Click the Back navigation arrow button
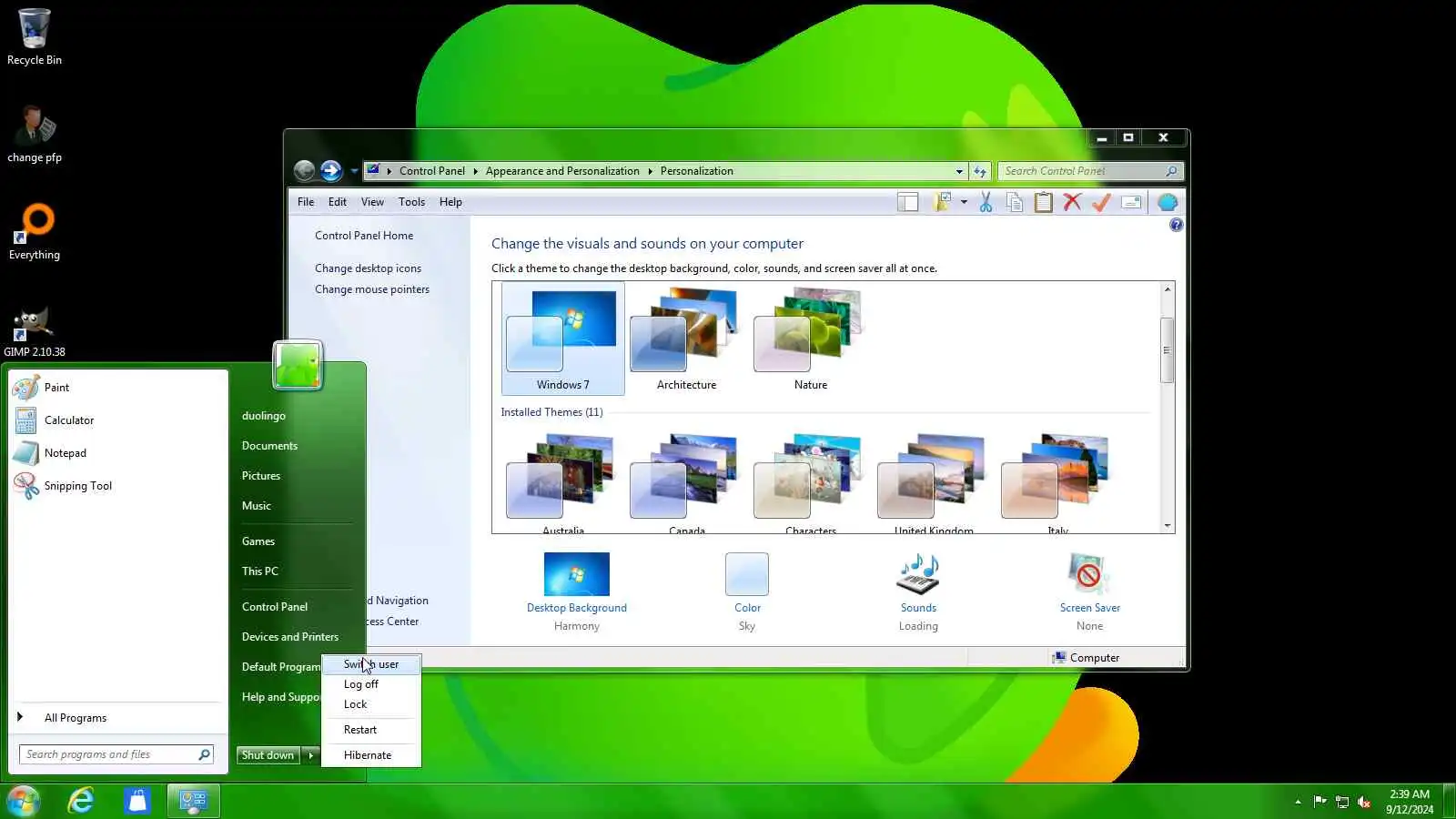The image size is (1456, 819). pyautogui.click(x=305, y=170)
